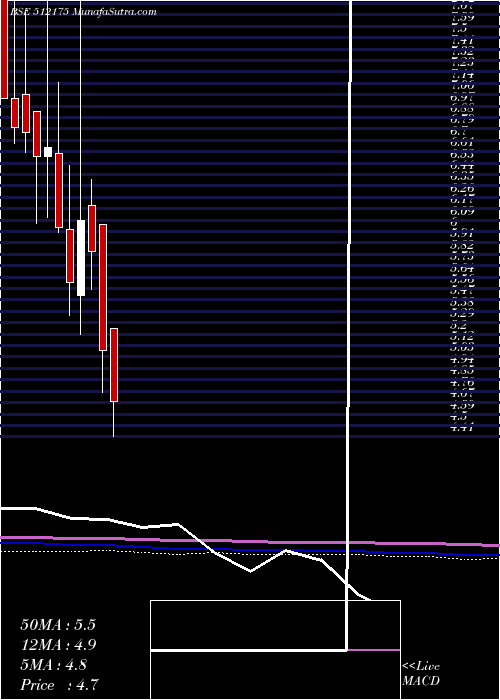This screenshot has width=500, height=700.
Task: Click the 6.09 price axis label
Action: point(462,212)
